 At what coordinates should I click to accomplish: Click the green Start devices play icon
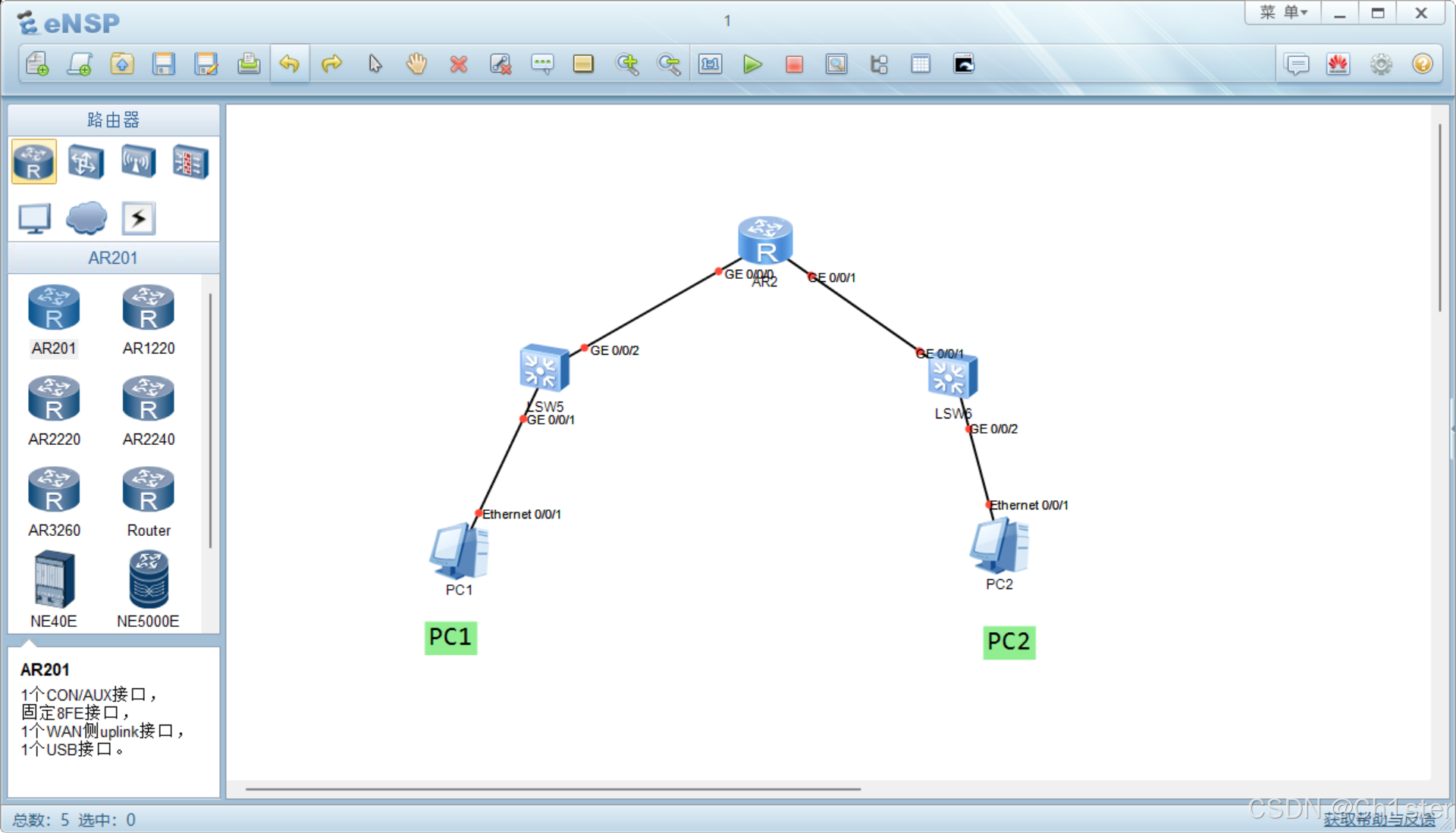752,64
